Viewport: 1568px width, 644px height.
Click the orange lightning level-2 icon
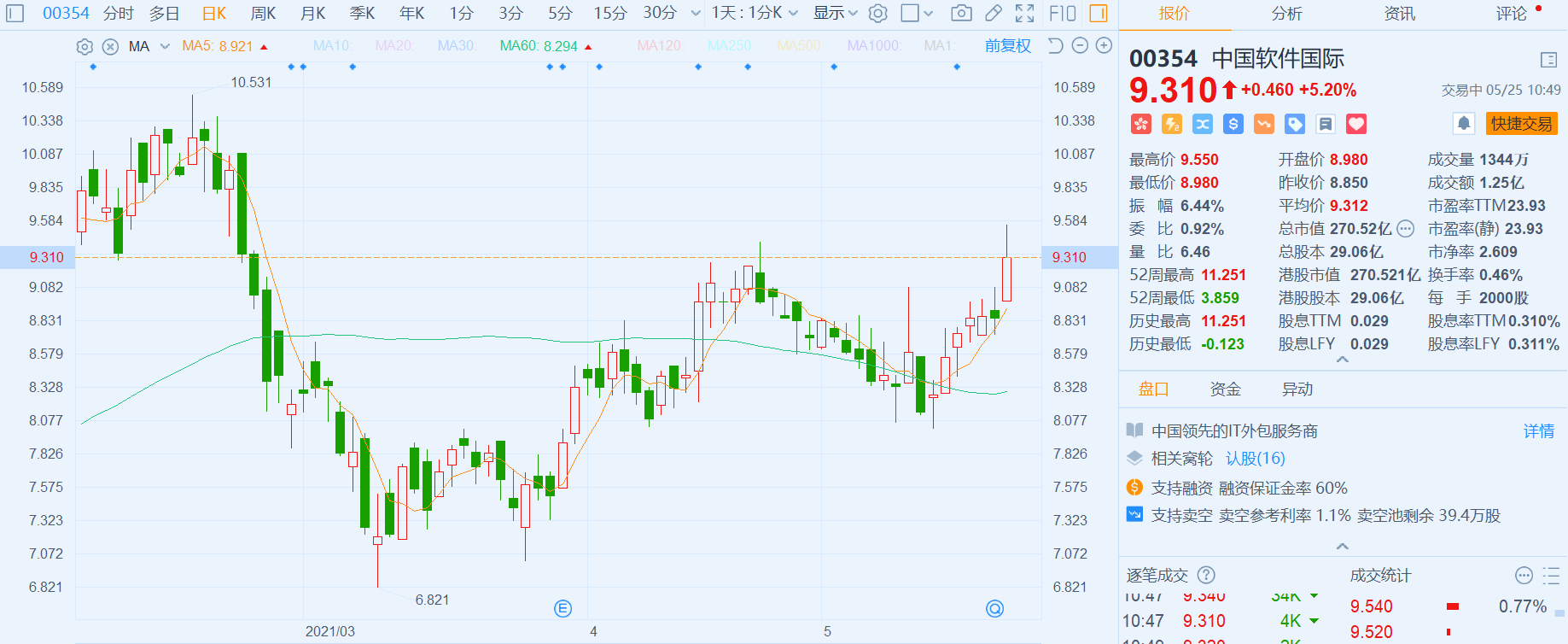pos(1172,124)
